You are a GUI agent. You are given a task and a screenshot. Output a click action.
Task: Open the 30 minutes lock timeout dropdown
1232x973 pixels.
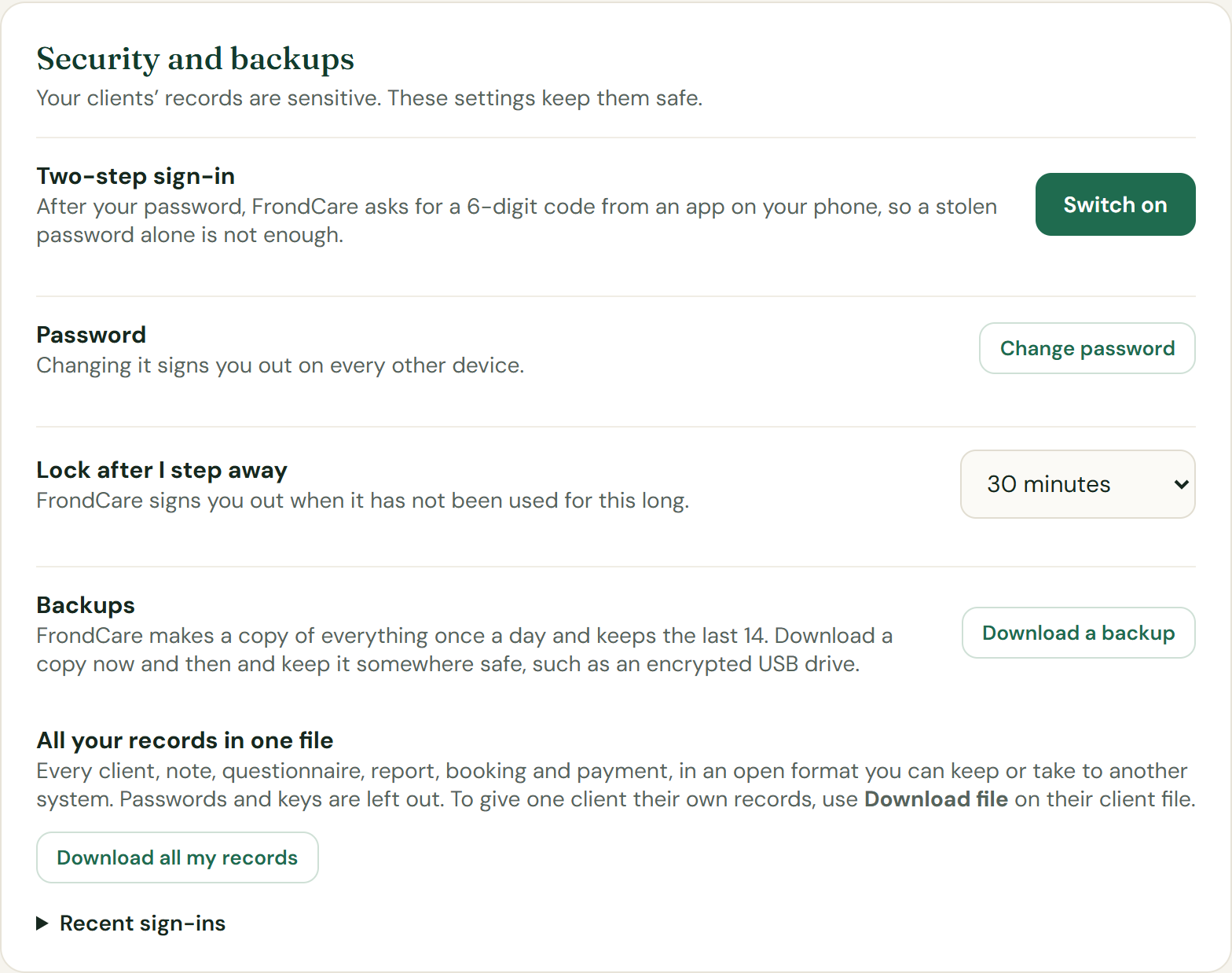coord(1078,484)
